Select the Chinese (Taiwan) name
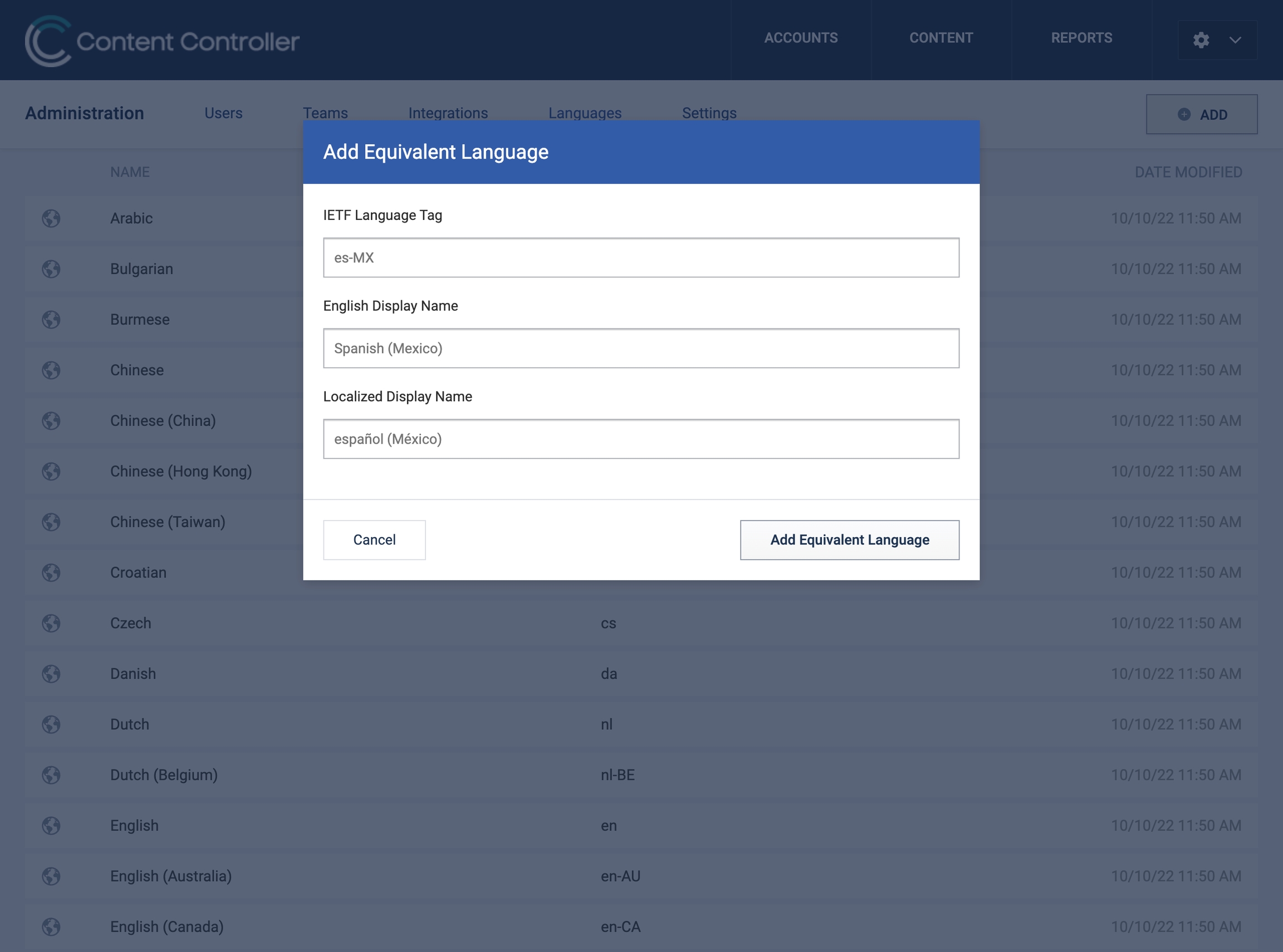The image size is (1283, 952). 168,522
